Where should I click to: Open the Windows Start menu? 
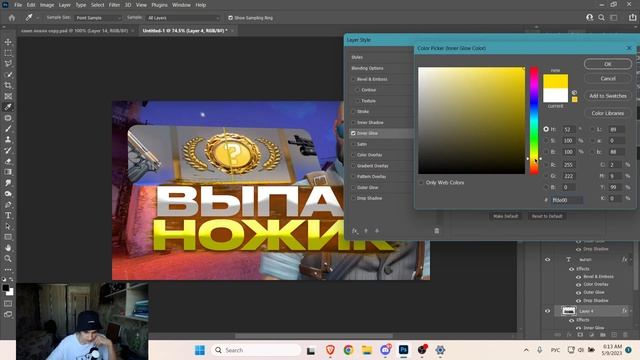(x=200, y=350)
